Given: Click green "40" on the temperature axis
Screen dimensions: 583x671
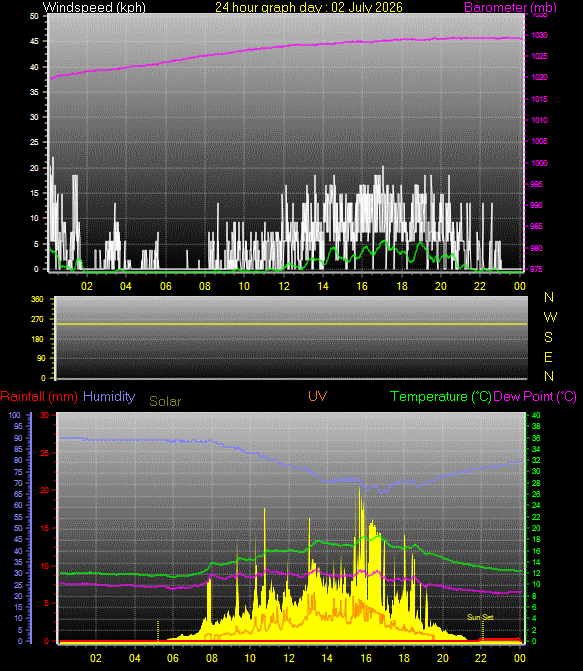Looking at the screenshot, I should click(x=536, y=415).
